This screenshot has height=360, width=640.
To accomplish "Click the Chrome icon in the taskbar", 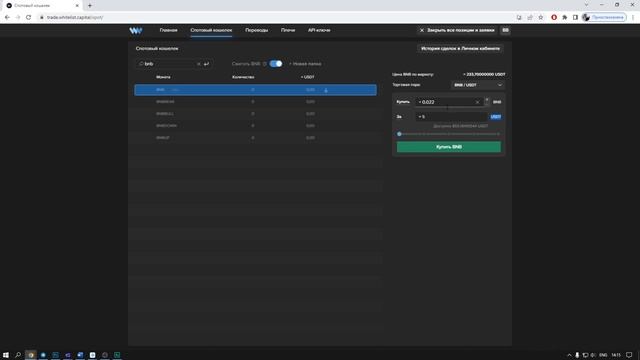I will coord(31,355).
